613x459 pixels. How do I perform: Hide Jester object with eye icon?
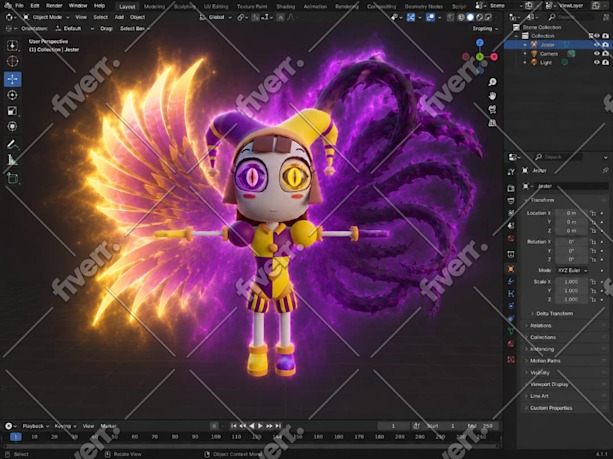597,45
